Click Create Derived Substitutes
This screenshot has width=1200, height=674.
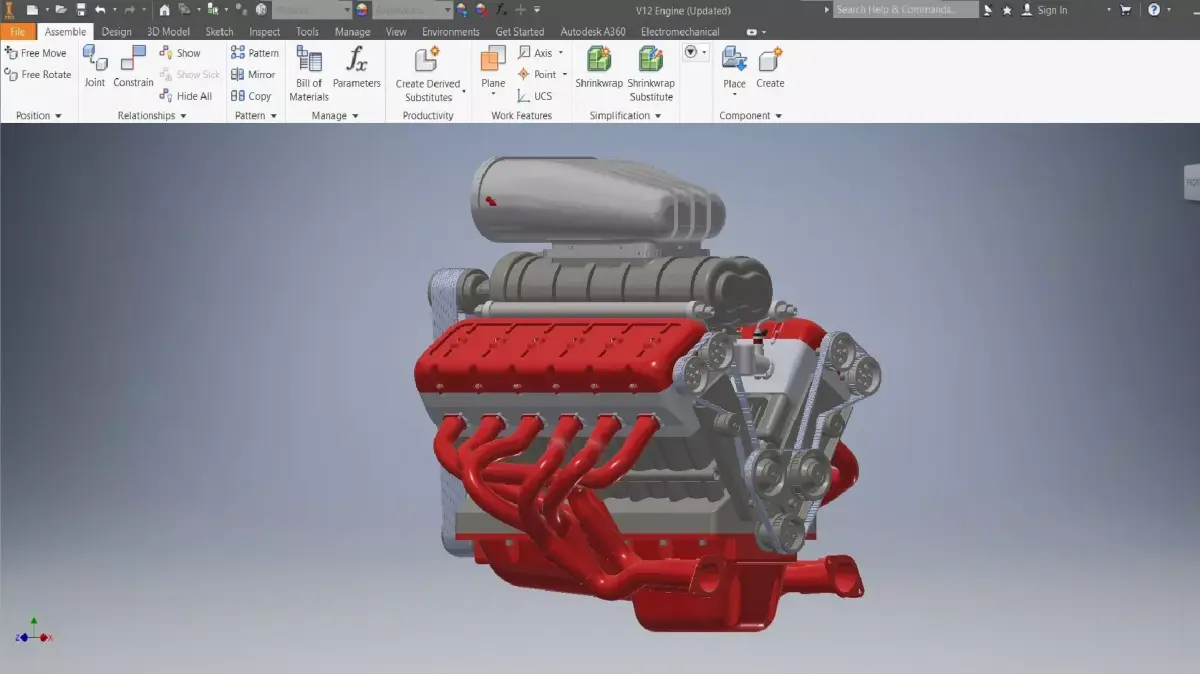[x=428, y=74]
